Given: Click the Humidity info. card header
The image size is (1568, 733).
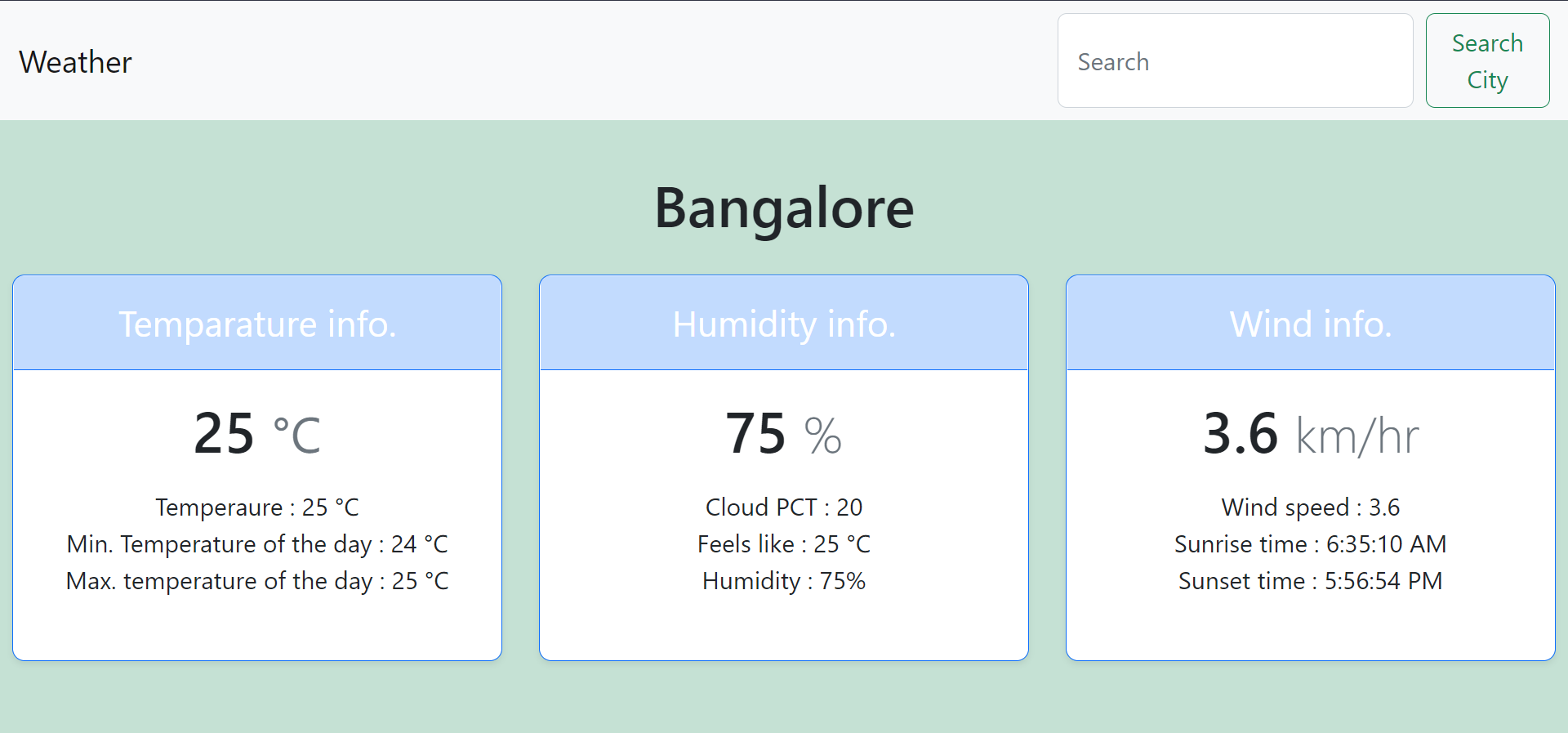Looking at the screenshot, I should pos(783,323).
